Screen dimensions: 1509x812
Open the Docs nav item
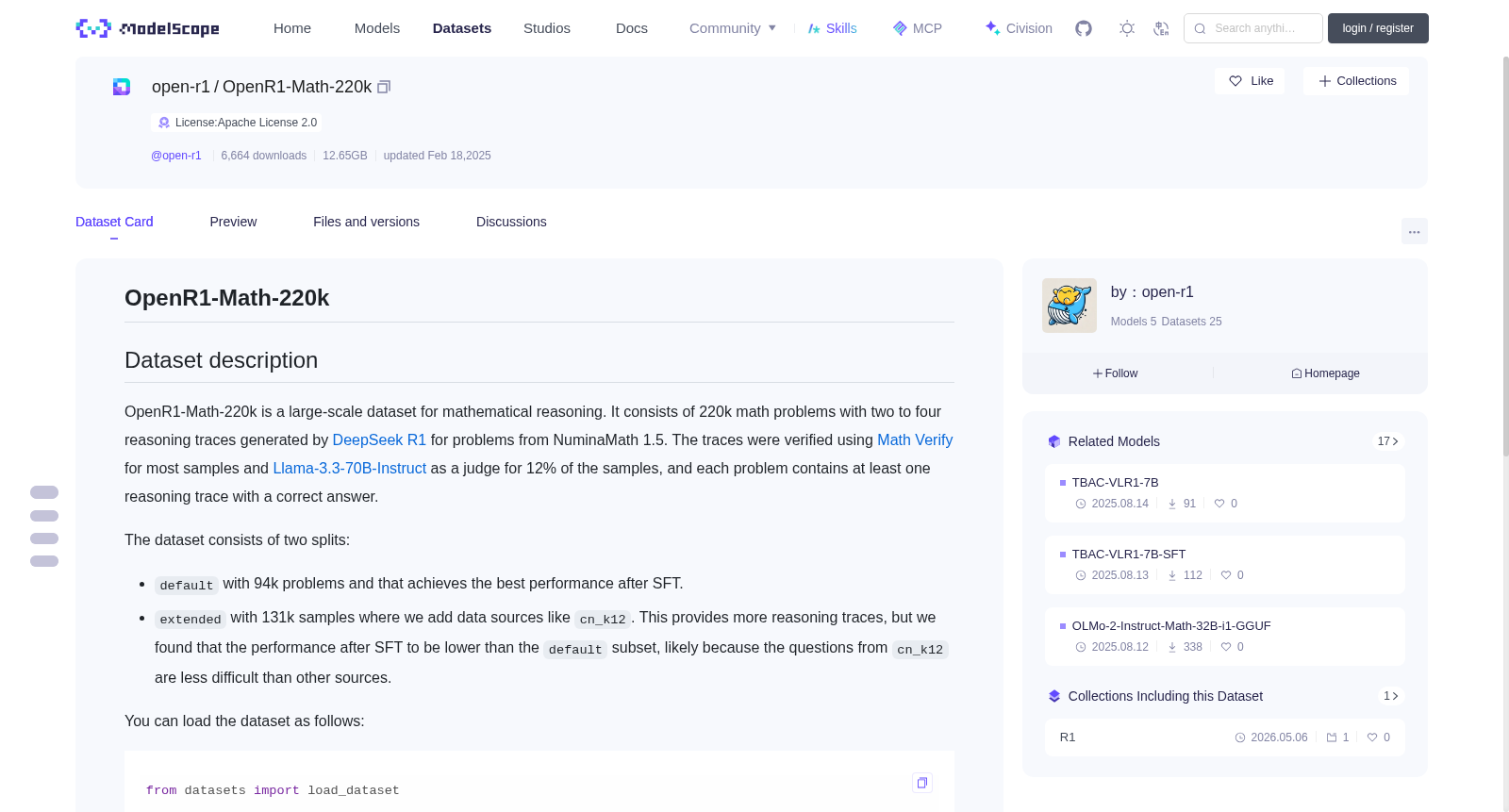[x=632, y=28]
